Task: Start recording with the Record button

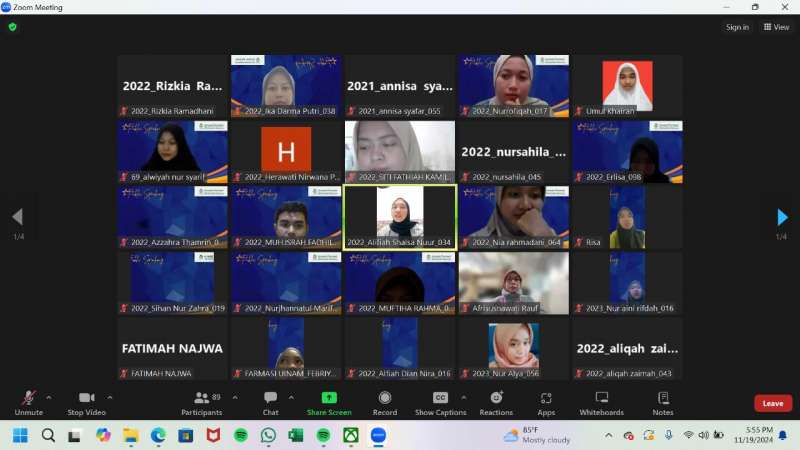Action: pyautogui.click(x=385, y=402)
